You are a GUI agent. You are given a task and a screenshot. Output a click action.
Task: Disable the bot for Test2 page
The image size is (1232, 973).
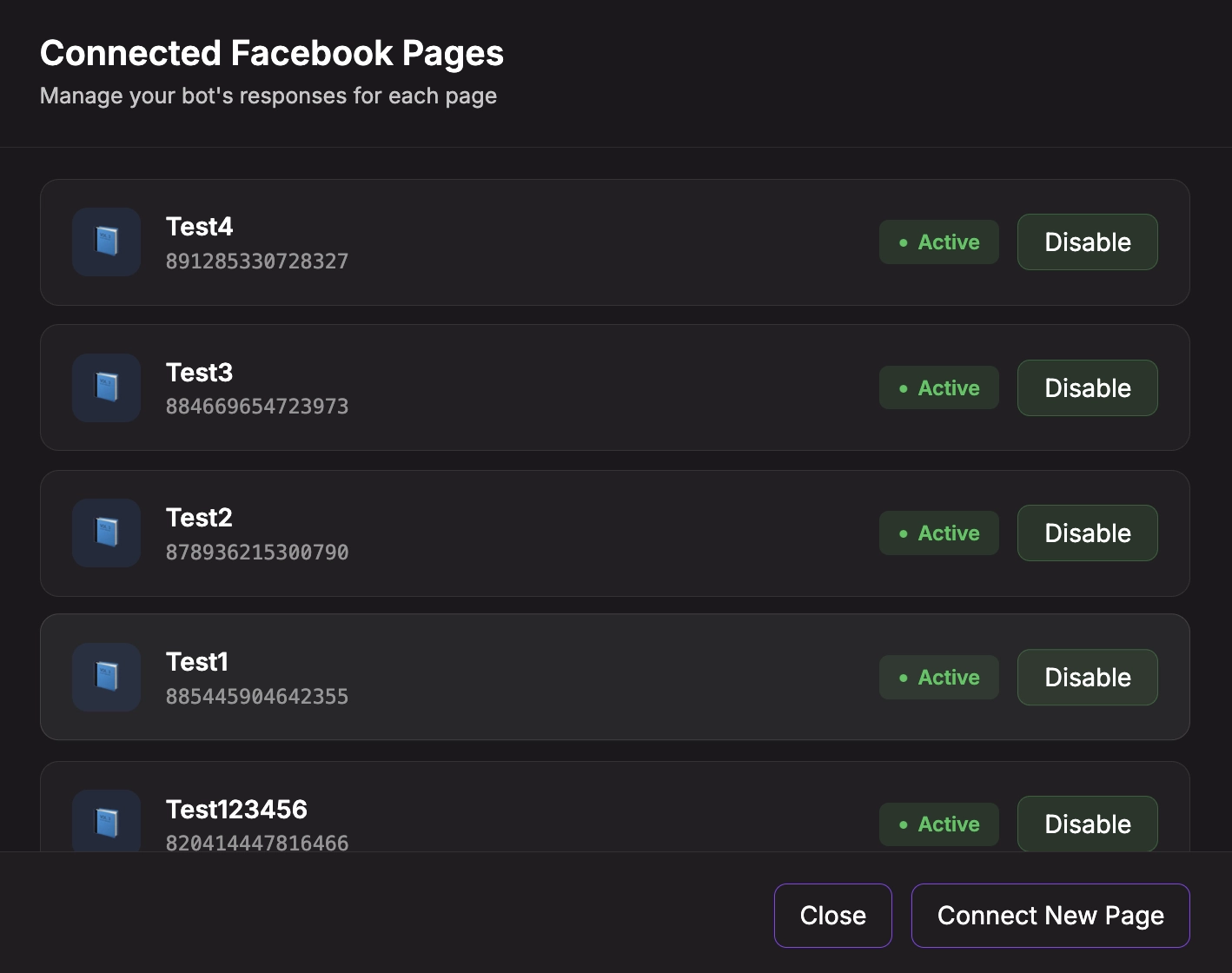tap(1087, 533)
